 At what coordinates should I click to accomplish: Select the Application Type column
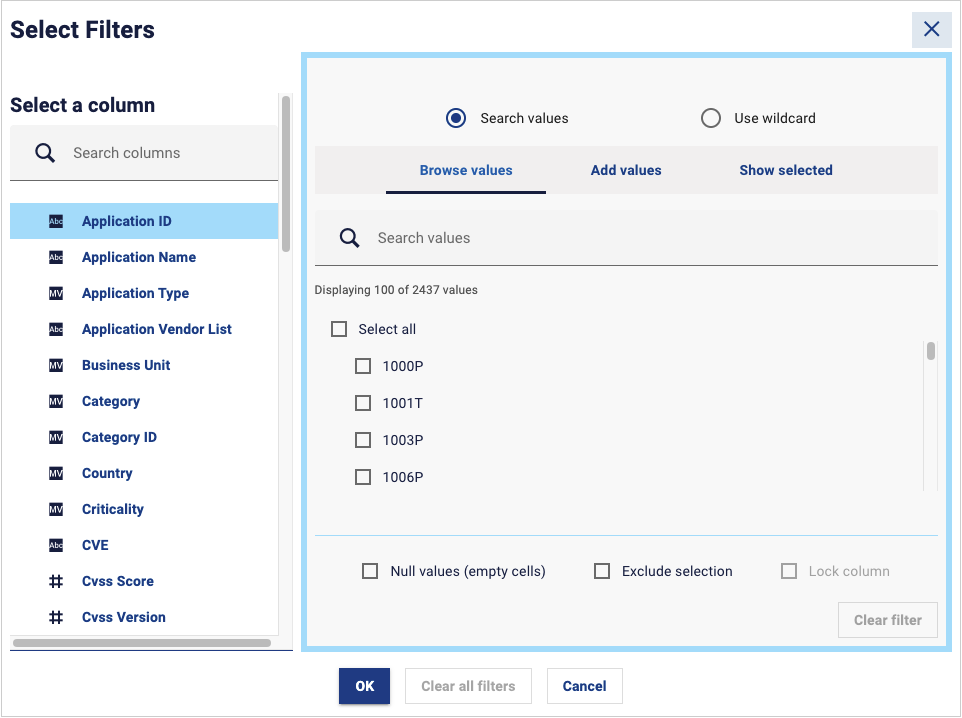tap(144, 293)
